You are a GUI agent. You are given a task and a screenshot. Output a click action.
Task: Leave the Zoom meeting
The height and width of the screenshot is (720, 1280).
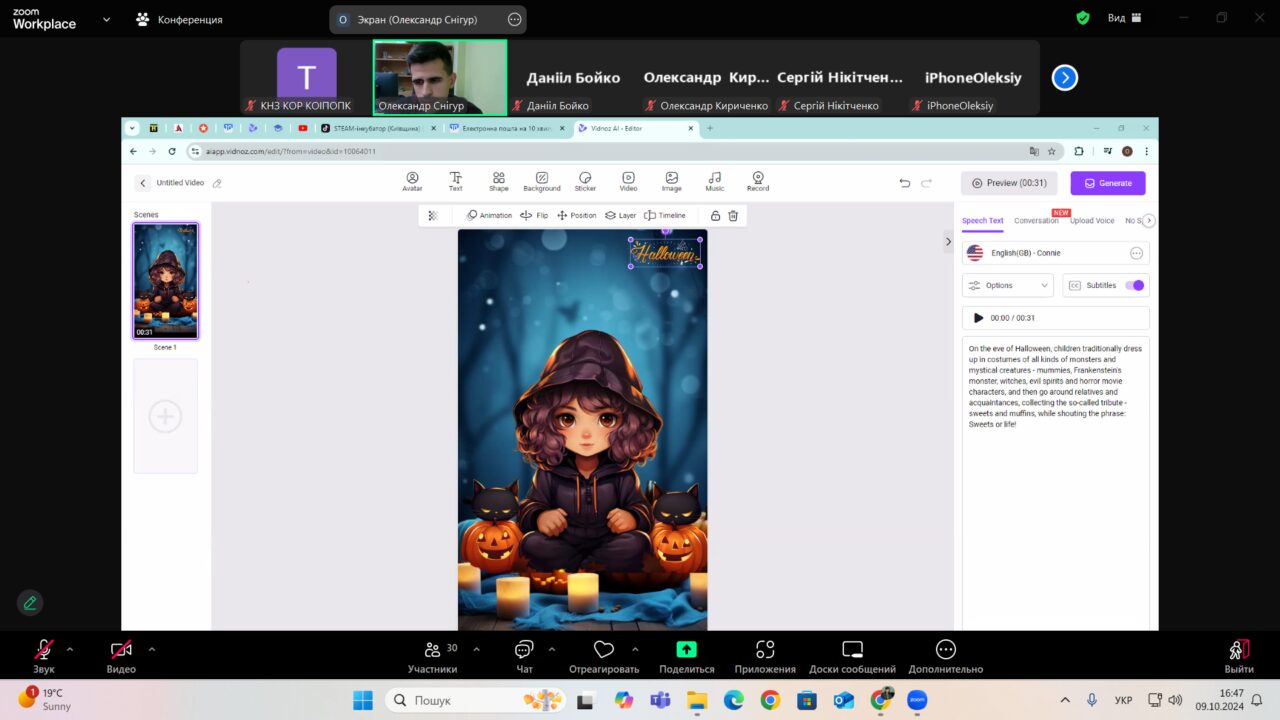click(1239, 655)
